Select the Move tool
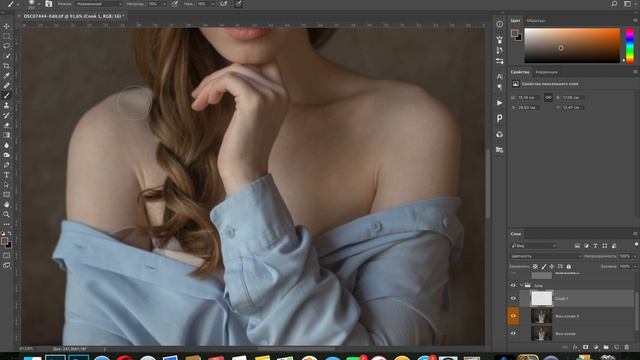The image size is (640, 360). click(x=7, y=26)
